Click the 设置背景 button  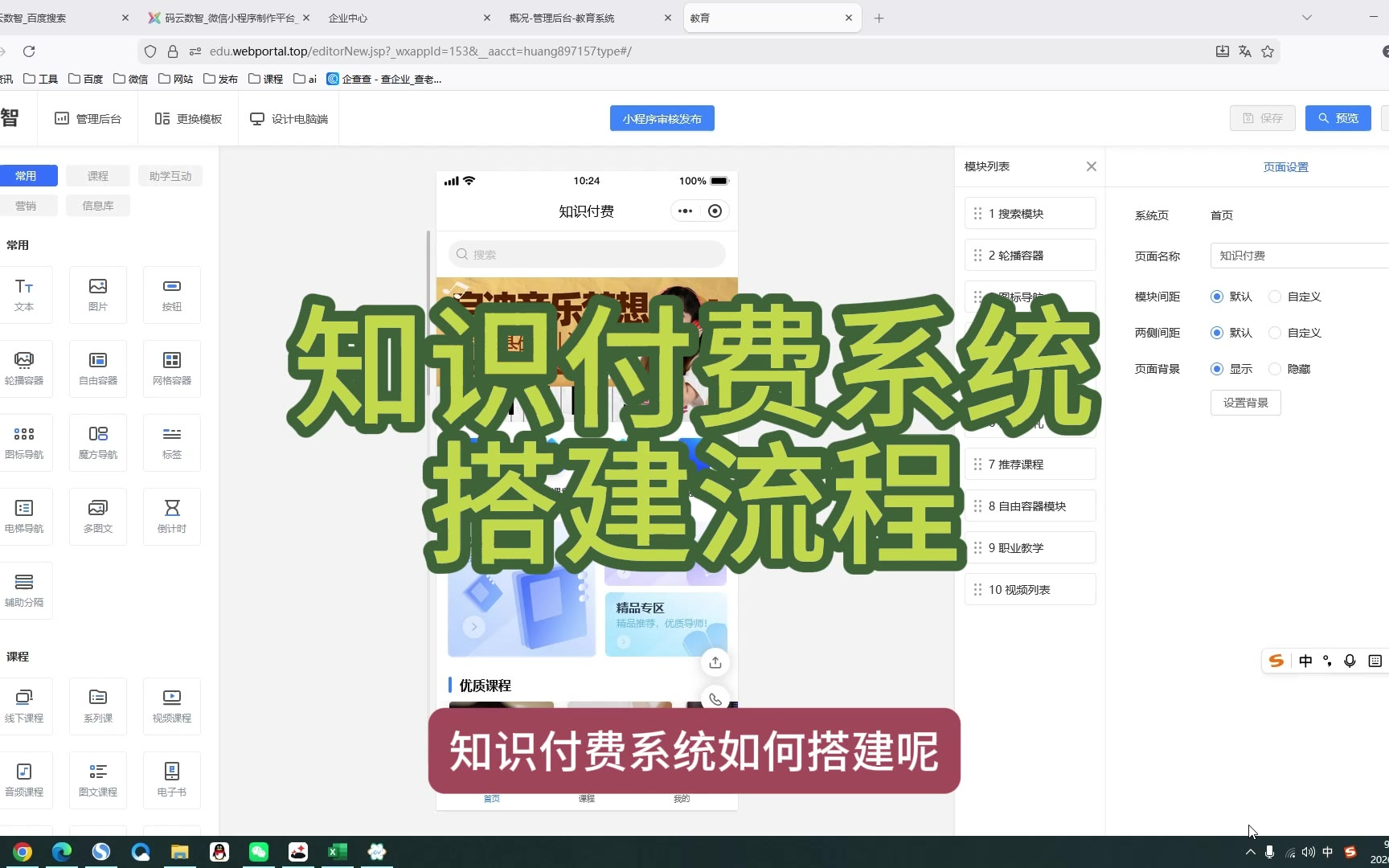tap(1245, 403)
